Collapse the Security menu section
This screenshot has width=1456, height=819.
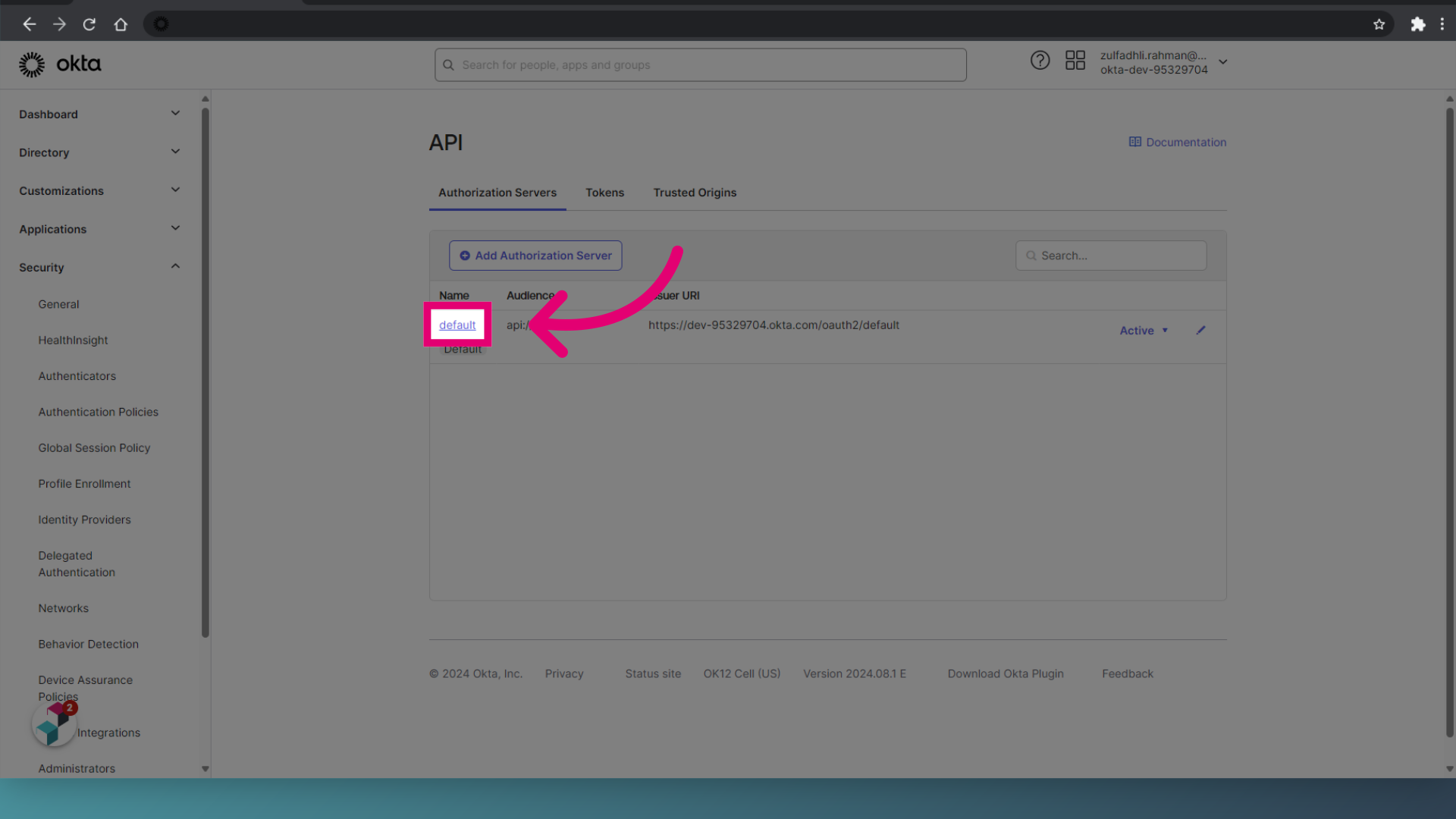99,267
